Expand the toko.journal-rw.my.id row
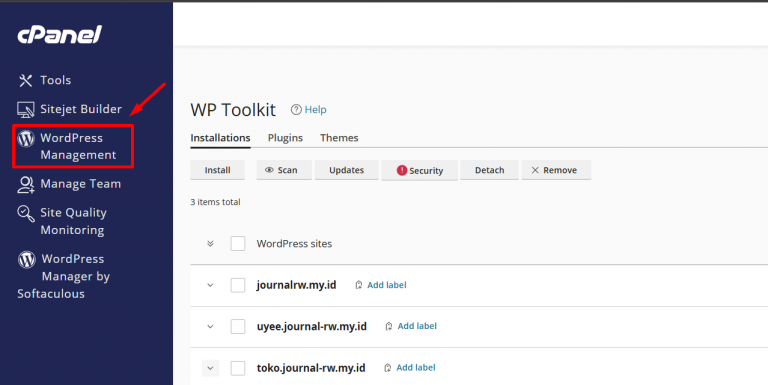The height and width of the screenshot is (385, 768). 211,368
